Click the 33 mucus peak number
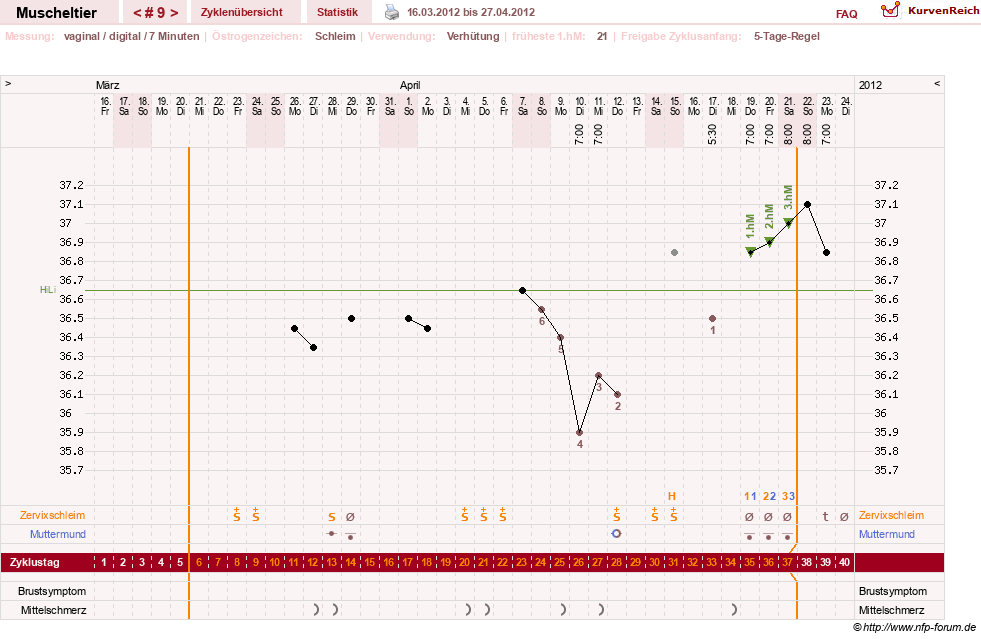 tap(788, 496)
